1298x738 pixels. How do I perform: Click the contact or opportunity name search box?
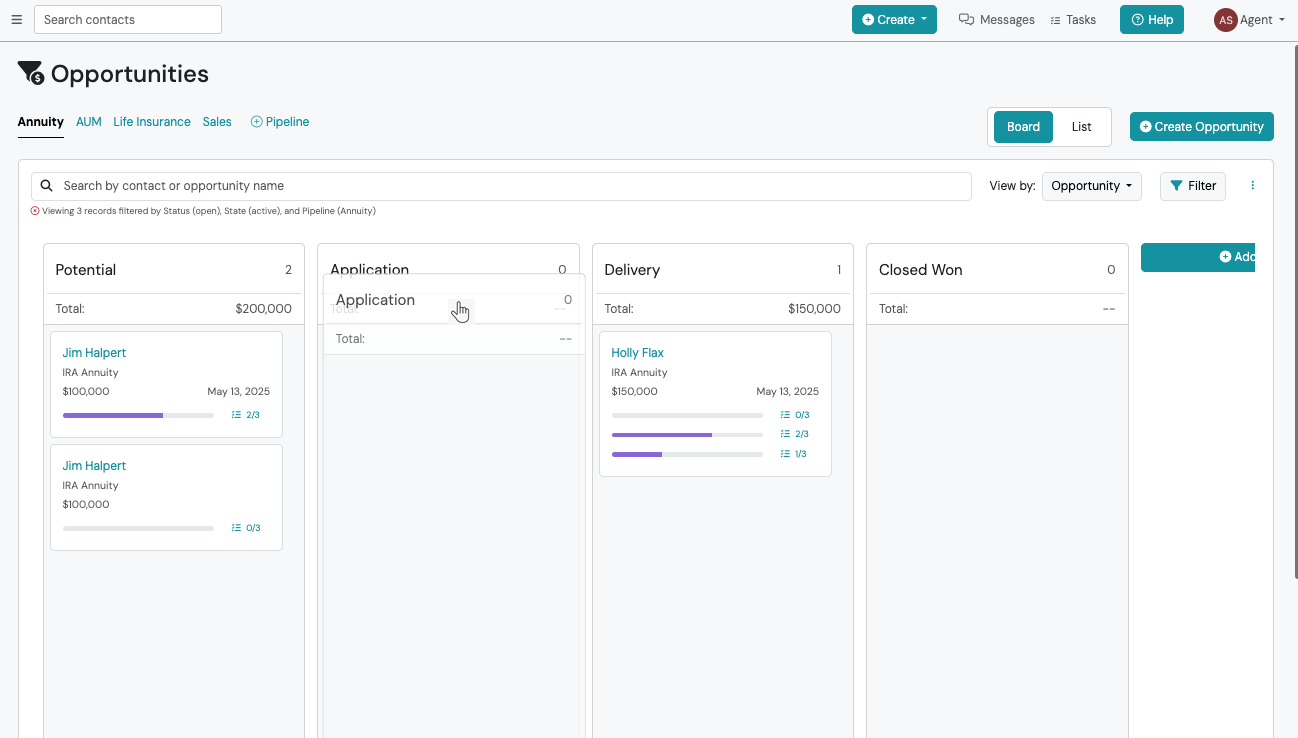(501, 186)
